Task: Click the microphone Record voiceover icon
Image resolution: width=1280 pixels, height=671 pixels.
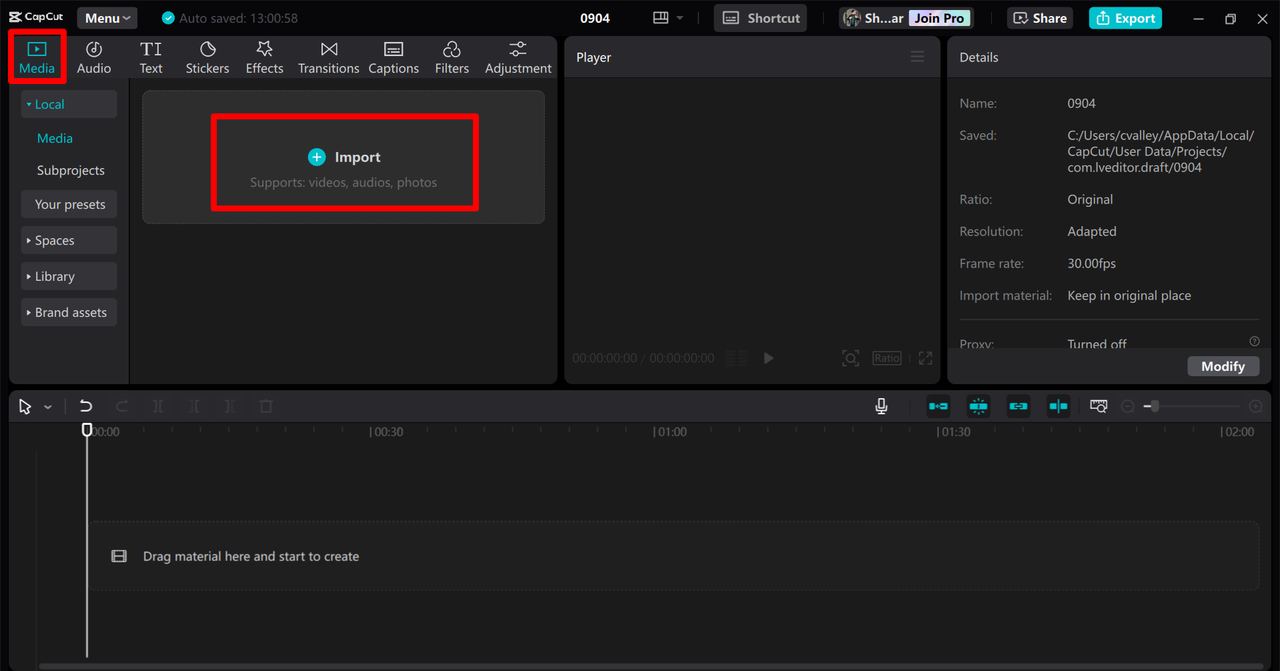Action: [x=881, y=406]
